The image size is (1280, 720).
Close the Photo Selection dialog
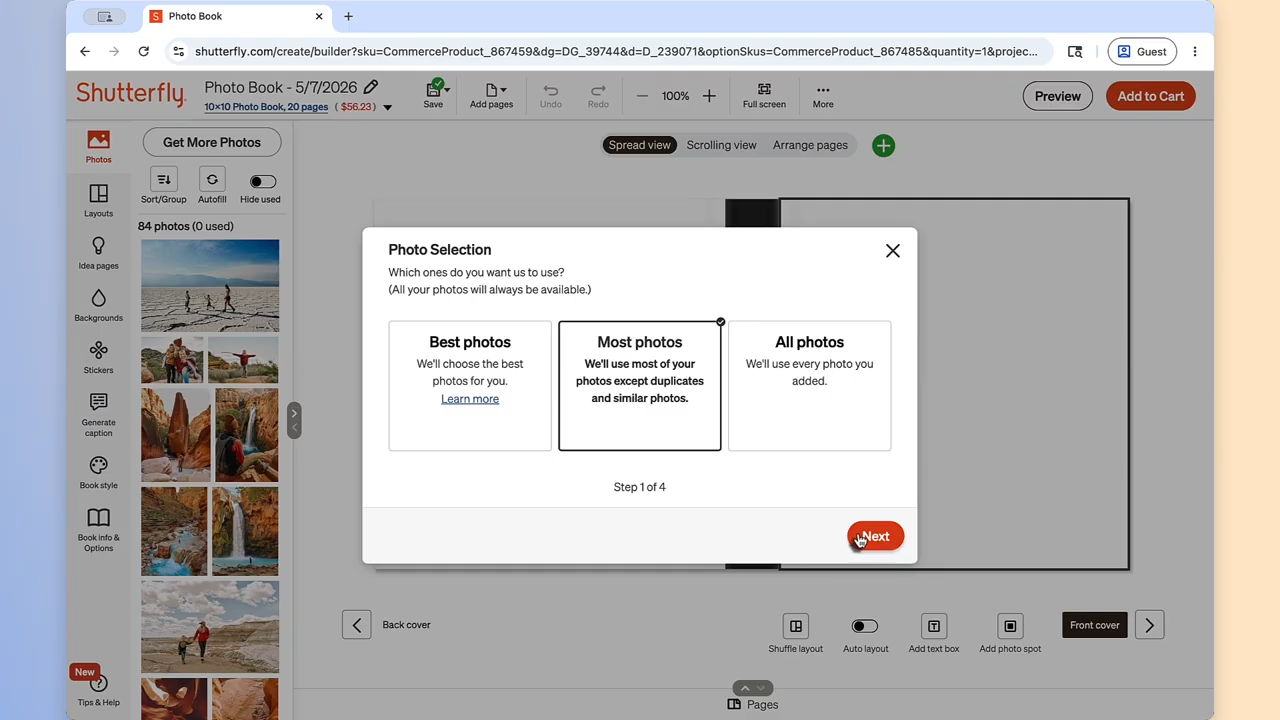coord(893,251)
